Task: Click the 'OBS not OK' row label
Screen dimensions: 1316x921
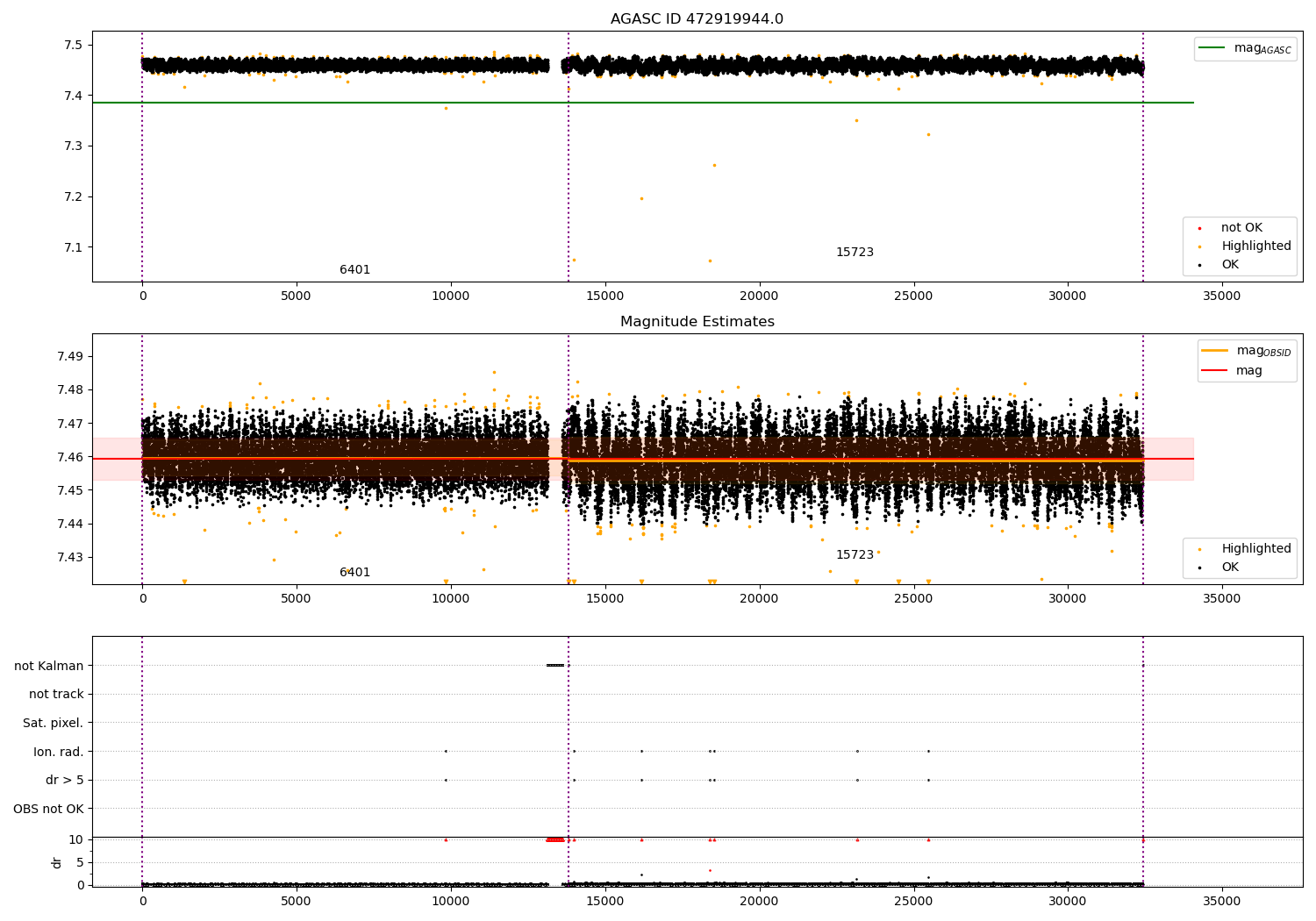Action: (x=48, y=809)
